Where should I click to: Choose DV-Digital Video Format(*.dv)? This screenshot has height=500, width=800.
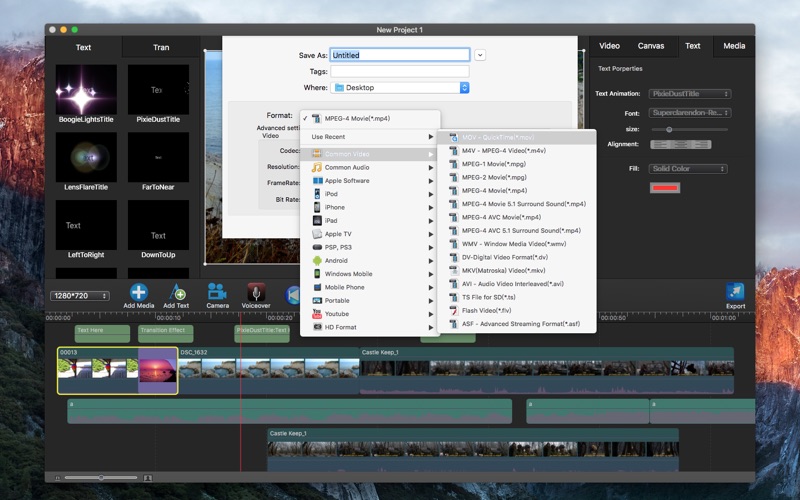(x=516, y=257)
